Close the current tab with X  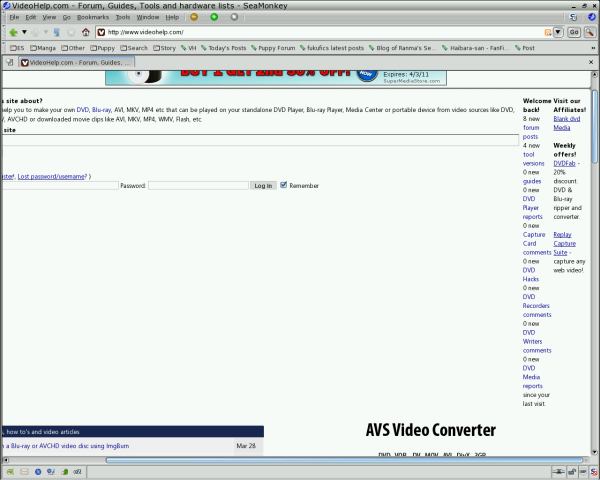591,62
